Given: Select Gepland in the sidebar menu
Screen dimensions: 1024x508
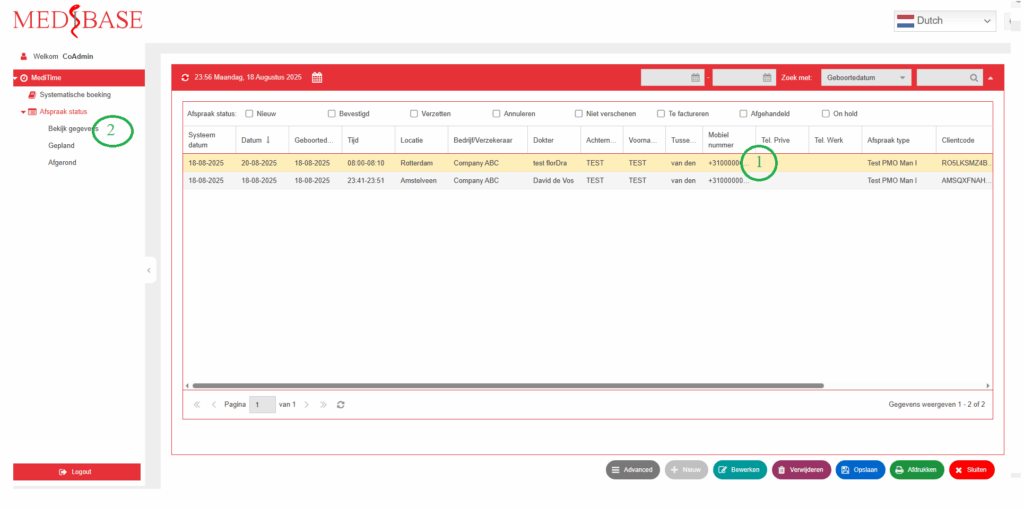Looking at the screenshot, I should (x=61, y=146).
